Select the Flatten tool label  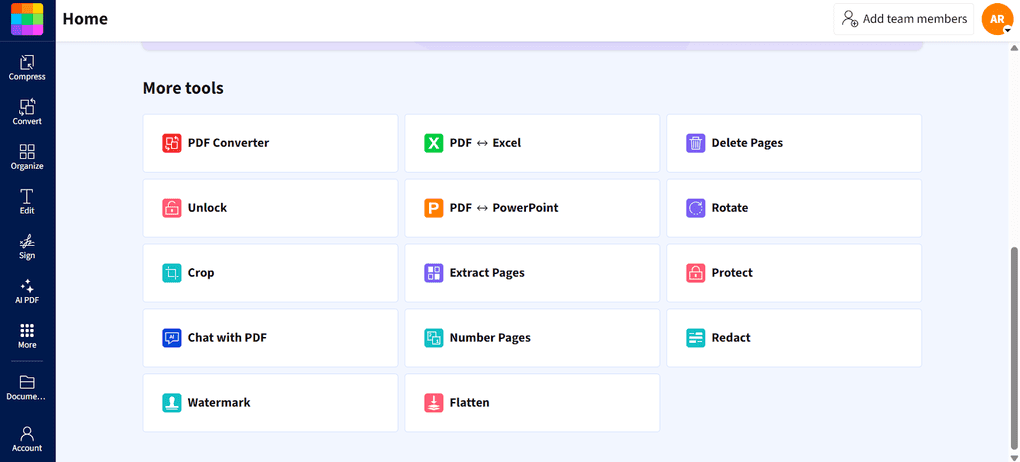tap(470, 403)
